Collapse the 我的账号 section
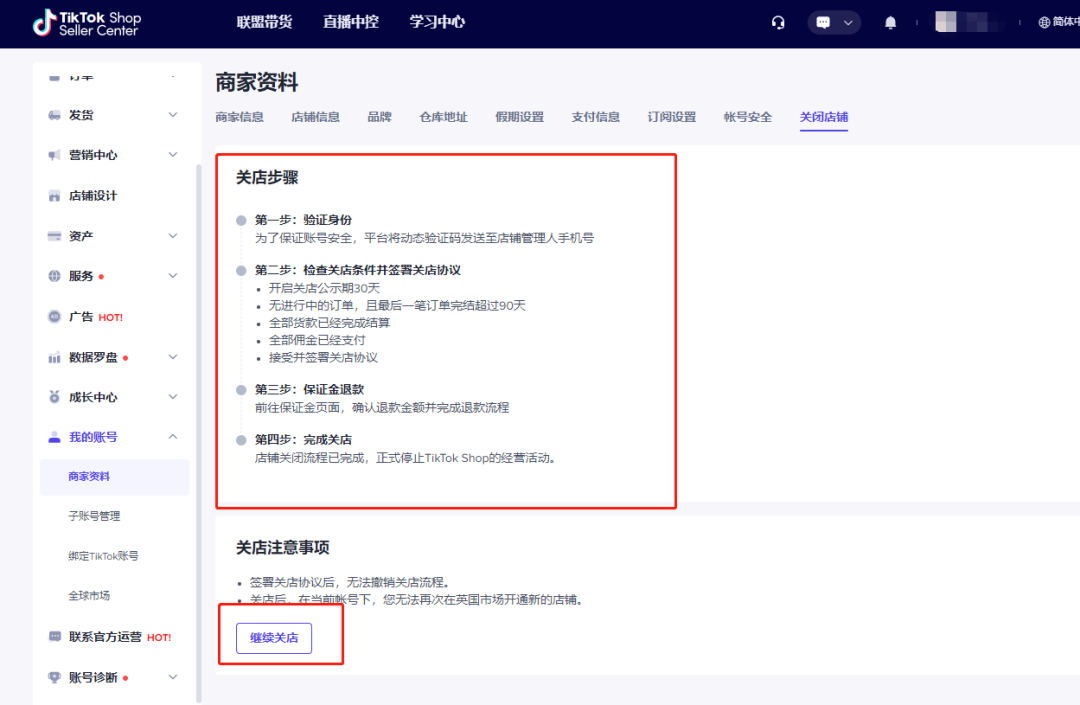 point(173,437)
